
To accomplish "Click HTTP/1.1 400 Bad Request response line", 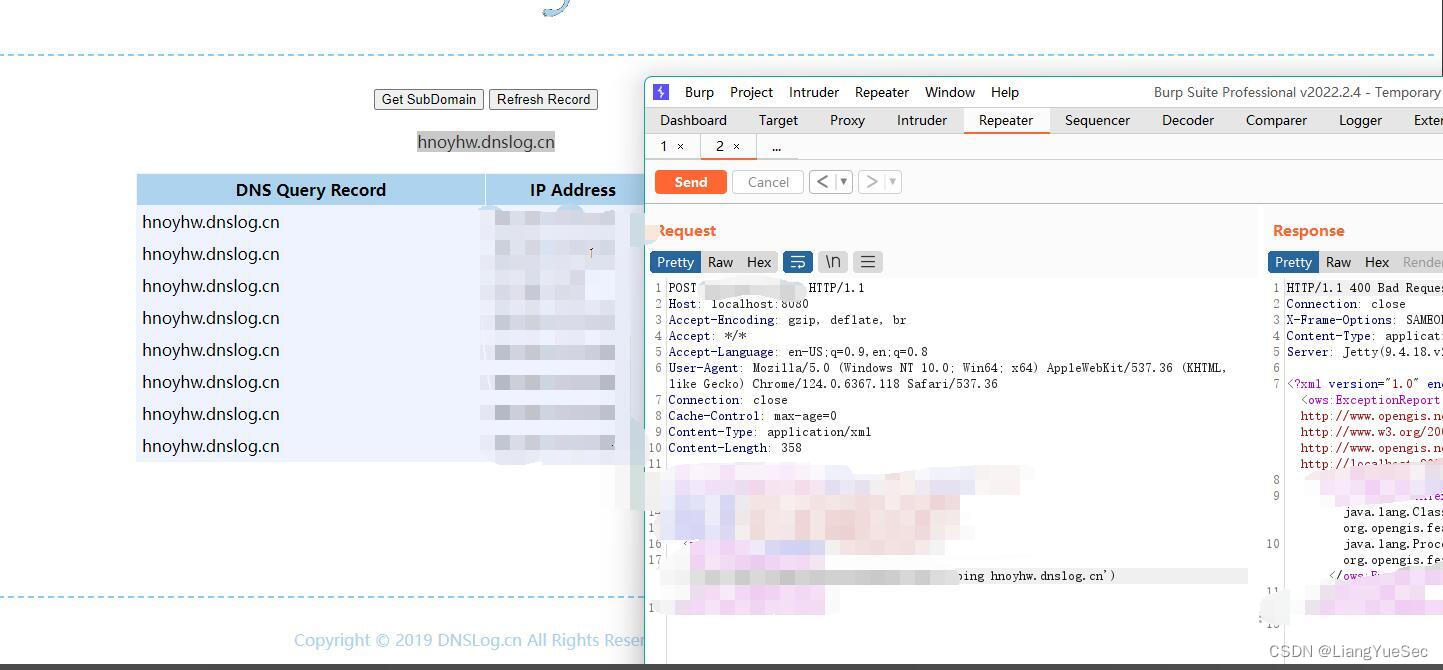I will pos(1364,288).
